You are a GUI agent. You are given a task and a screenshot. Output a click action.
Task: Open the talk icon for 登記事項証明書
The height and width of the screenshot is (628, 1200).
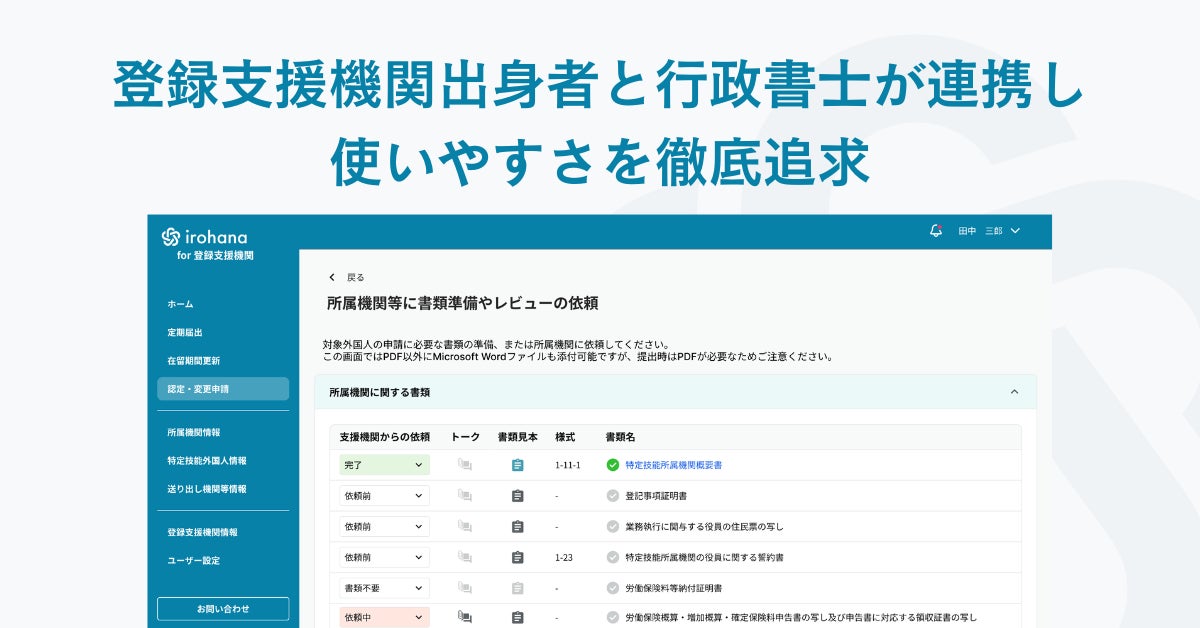465,496
